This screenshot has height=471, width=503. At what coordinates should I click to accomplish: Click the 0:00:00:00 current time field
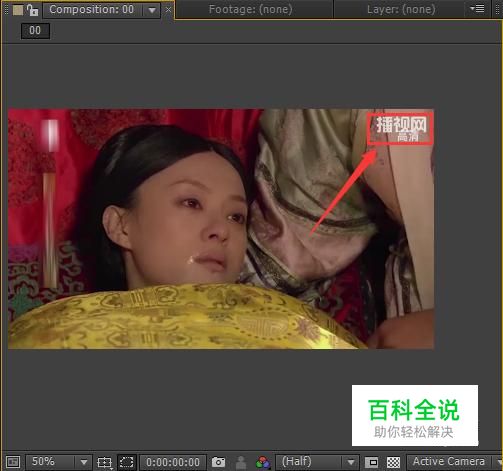[x=173, y=462]
